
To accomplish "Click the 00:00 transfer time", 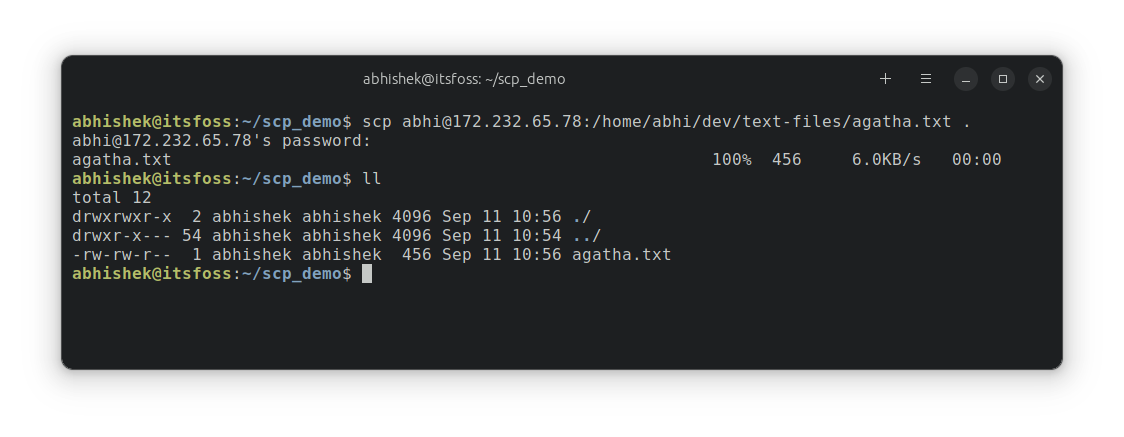I will tap(976, 160).
